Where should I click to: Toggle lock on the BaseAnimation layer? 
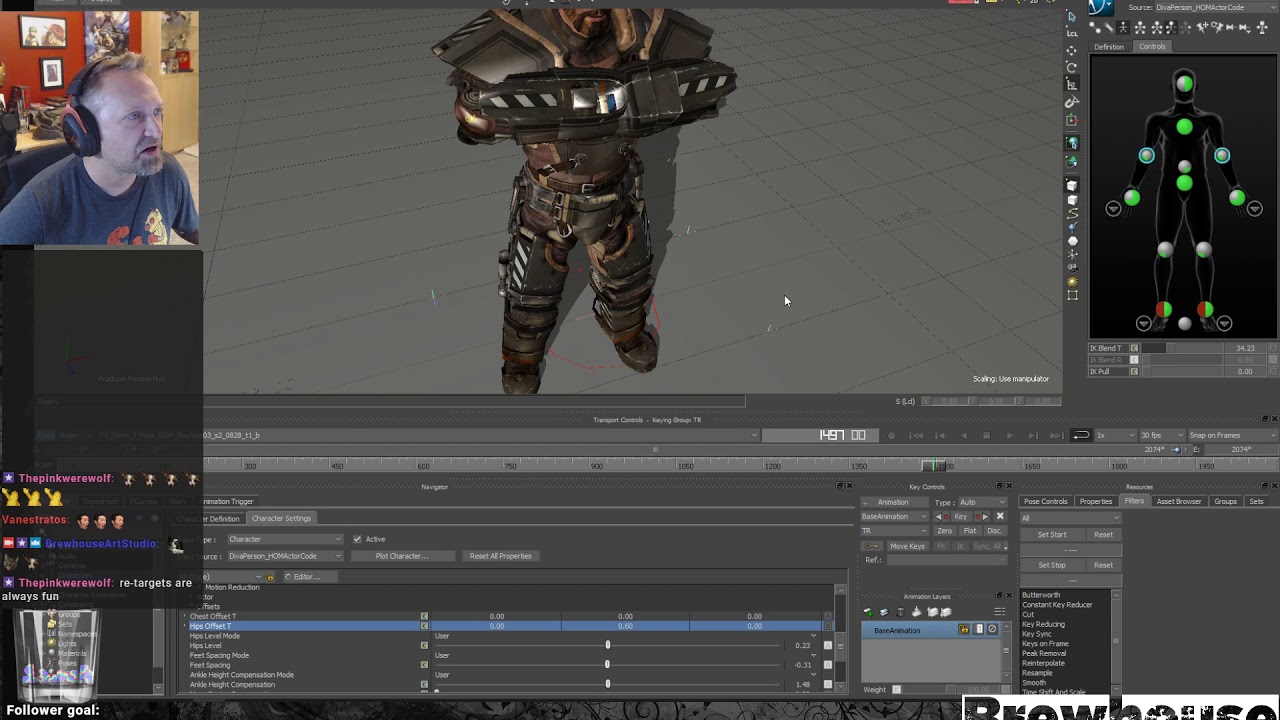click(964, 629)
